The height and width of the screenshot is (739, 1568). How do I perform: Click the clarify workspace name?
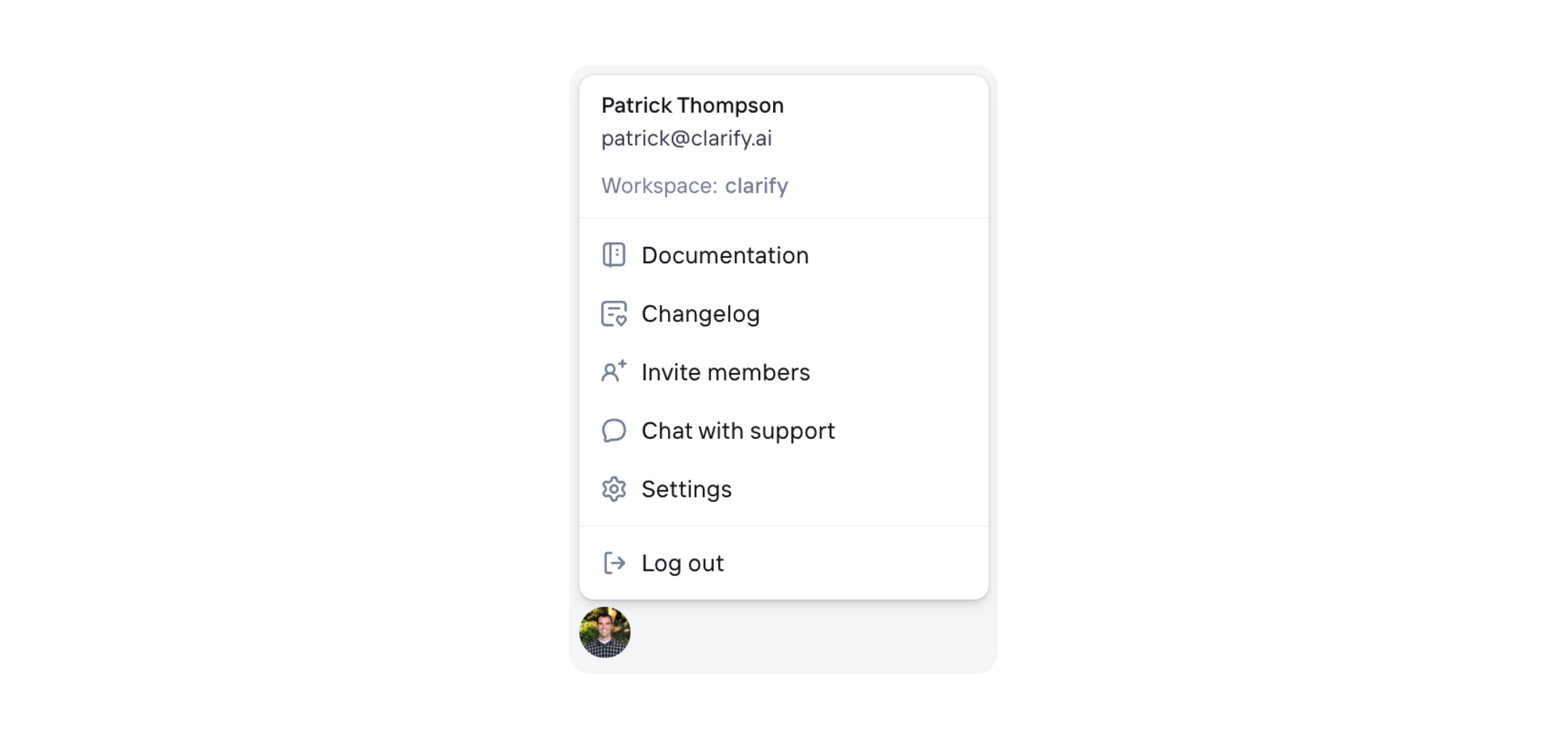click(757, 187)
